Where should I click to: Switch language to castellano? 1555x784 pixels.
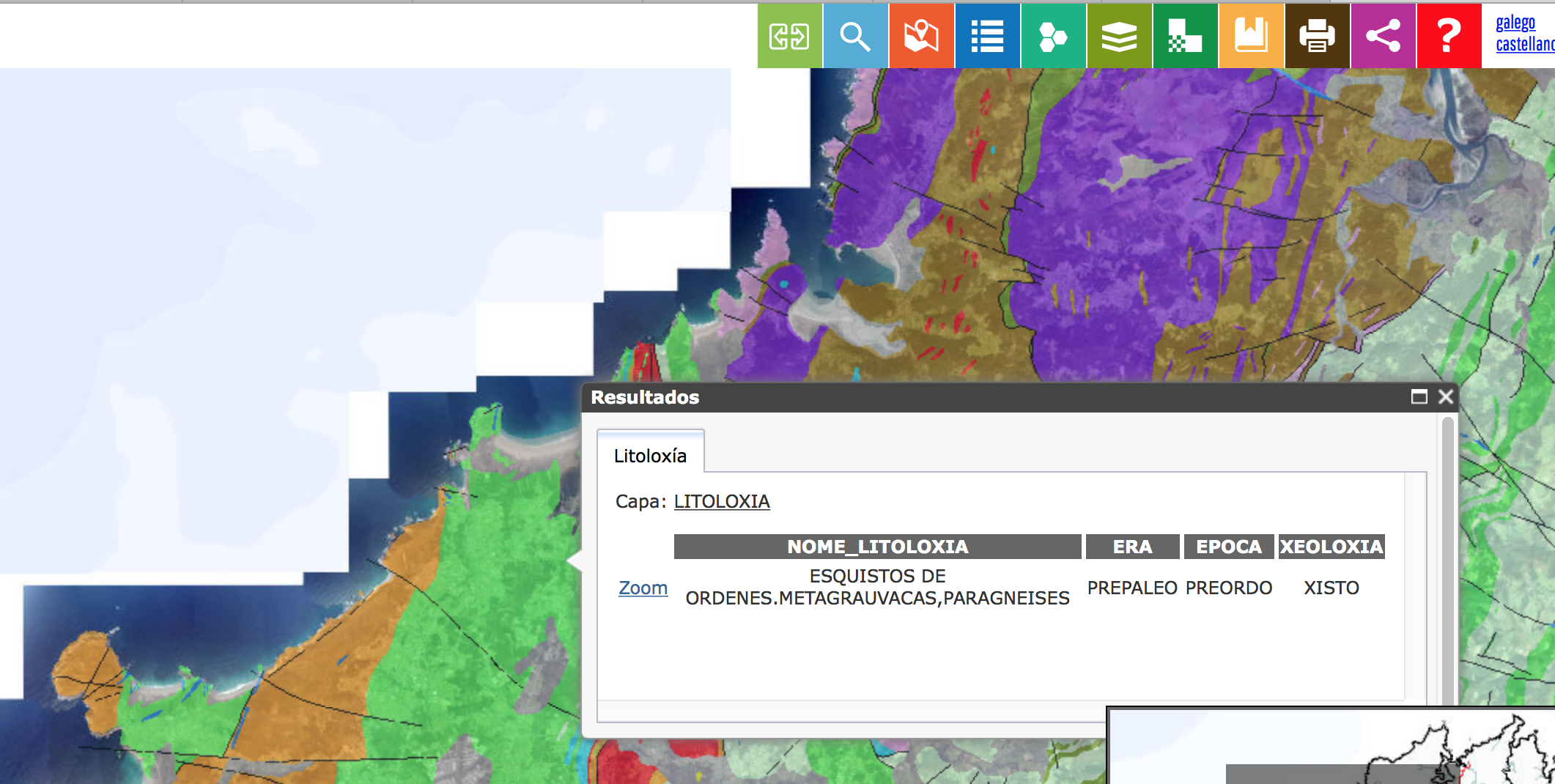[1524, 45]
